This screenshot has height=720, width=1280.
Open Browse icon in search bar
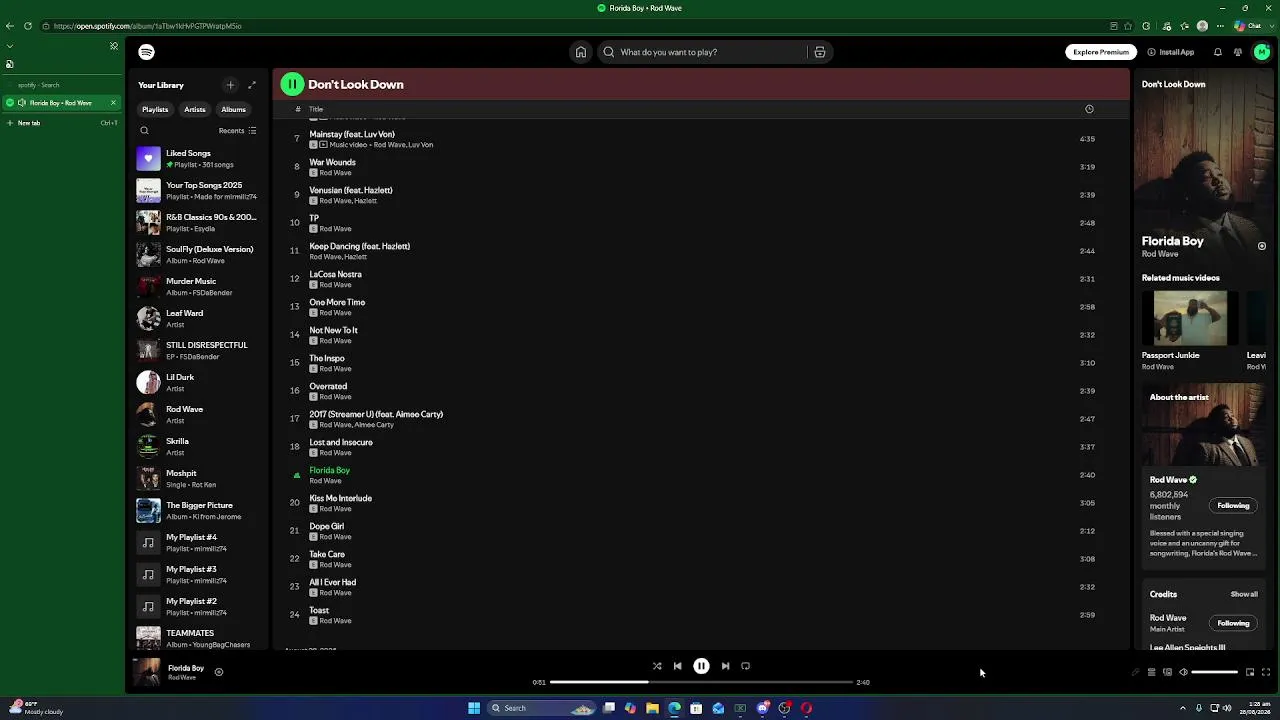(819, 52)
